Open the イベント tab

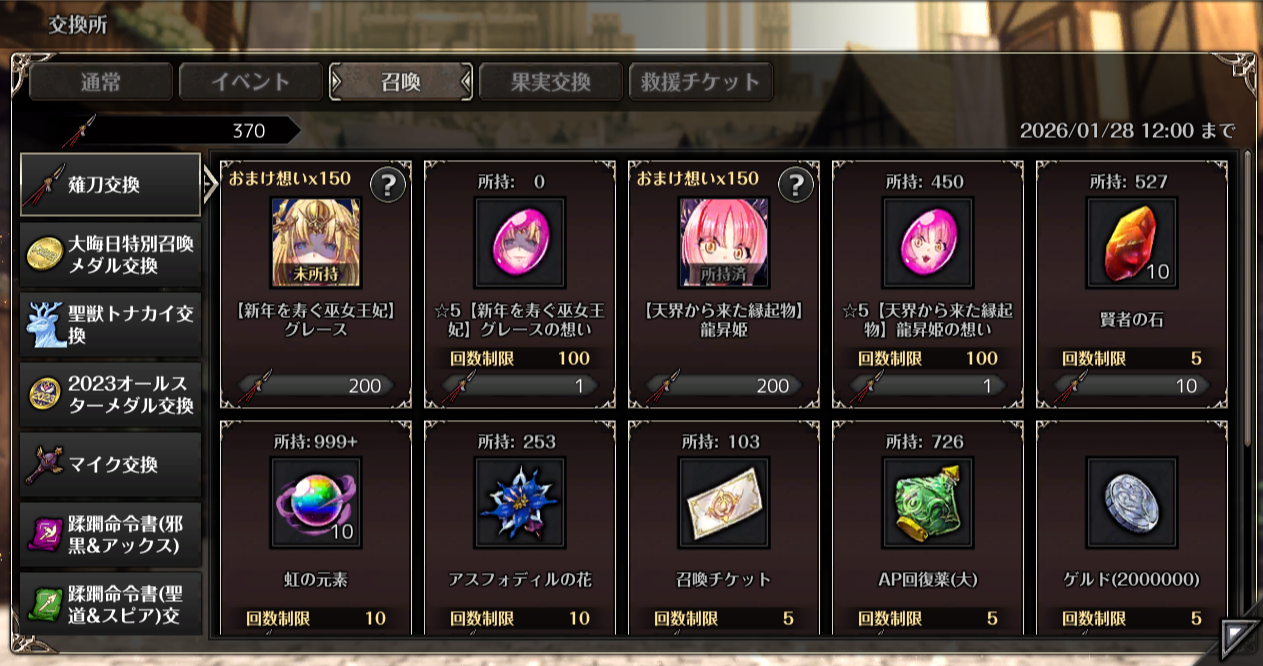click(251, 82)
